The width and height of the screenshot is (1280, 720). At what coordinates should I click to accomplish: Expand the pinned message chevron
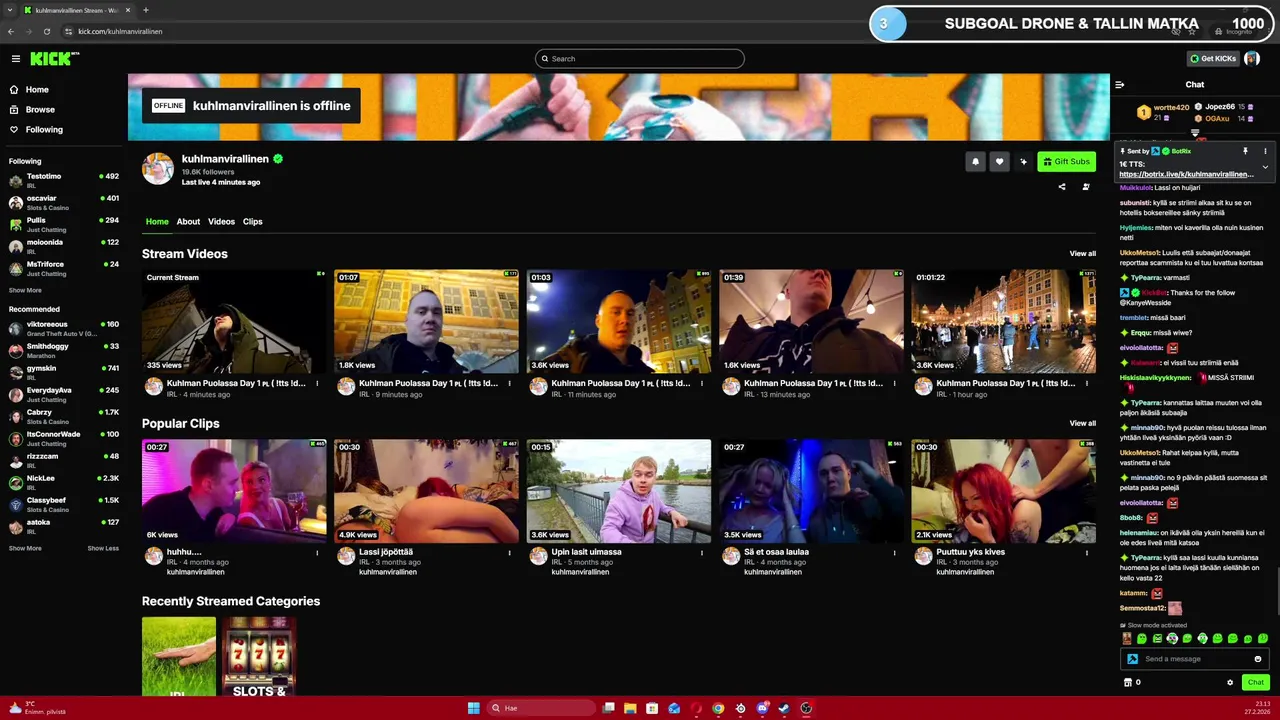pyautogui.click(x=1265, y=167)
